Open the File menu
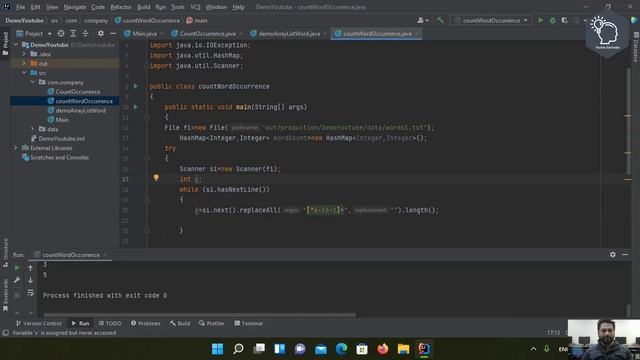640x360 pixels. [x=20, y=7]
